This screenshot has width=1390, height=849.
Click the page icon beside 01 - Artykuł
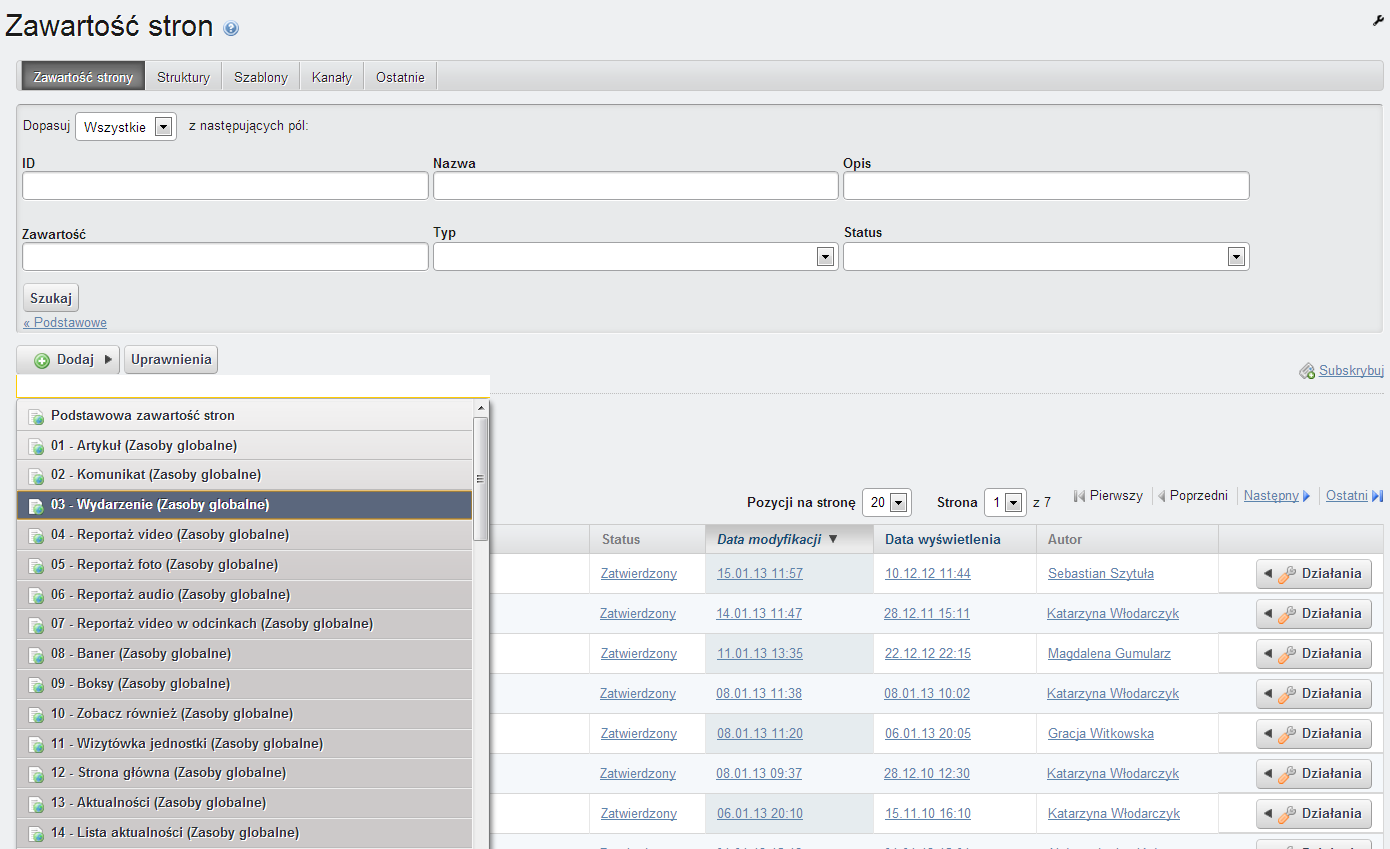tap(36, 446)
